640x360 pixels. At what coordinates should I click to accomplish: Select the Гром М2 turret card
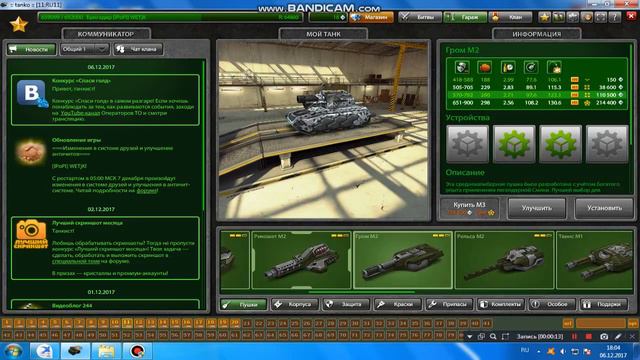(x=403, y=260)
